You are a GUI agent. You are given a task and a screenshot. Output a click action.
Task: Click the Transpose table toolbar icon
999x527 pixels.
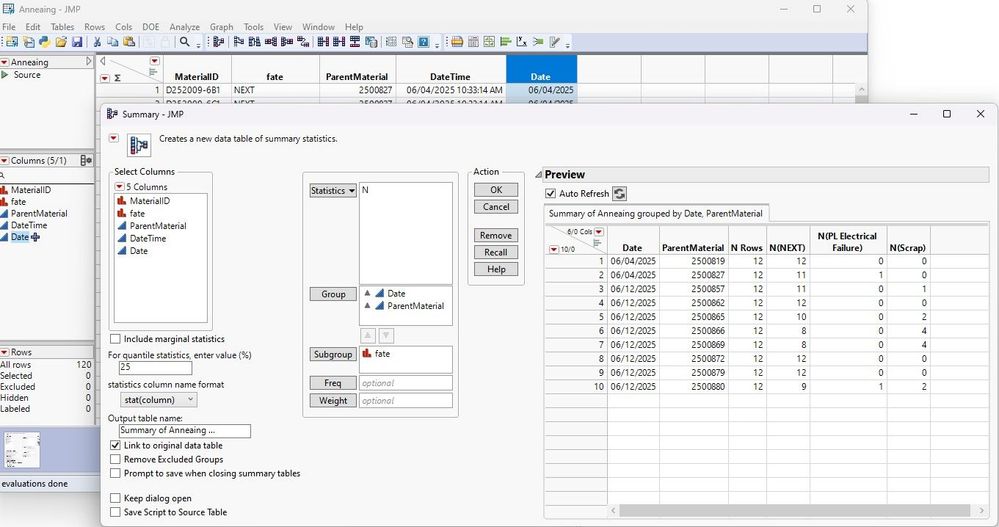pyautogui.click(x=303, y=42)
